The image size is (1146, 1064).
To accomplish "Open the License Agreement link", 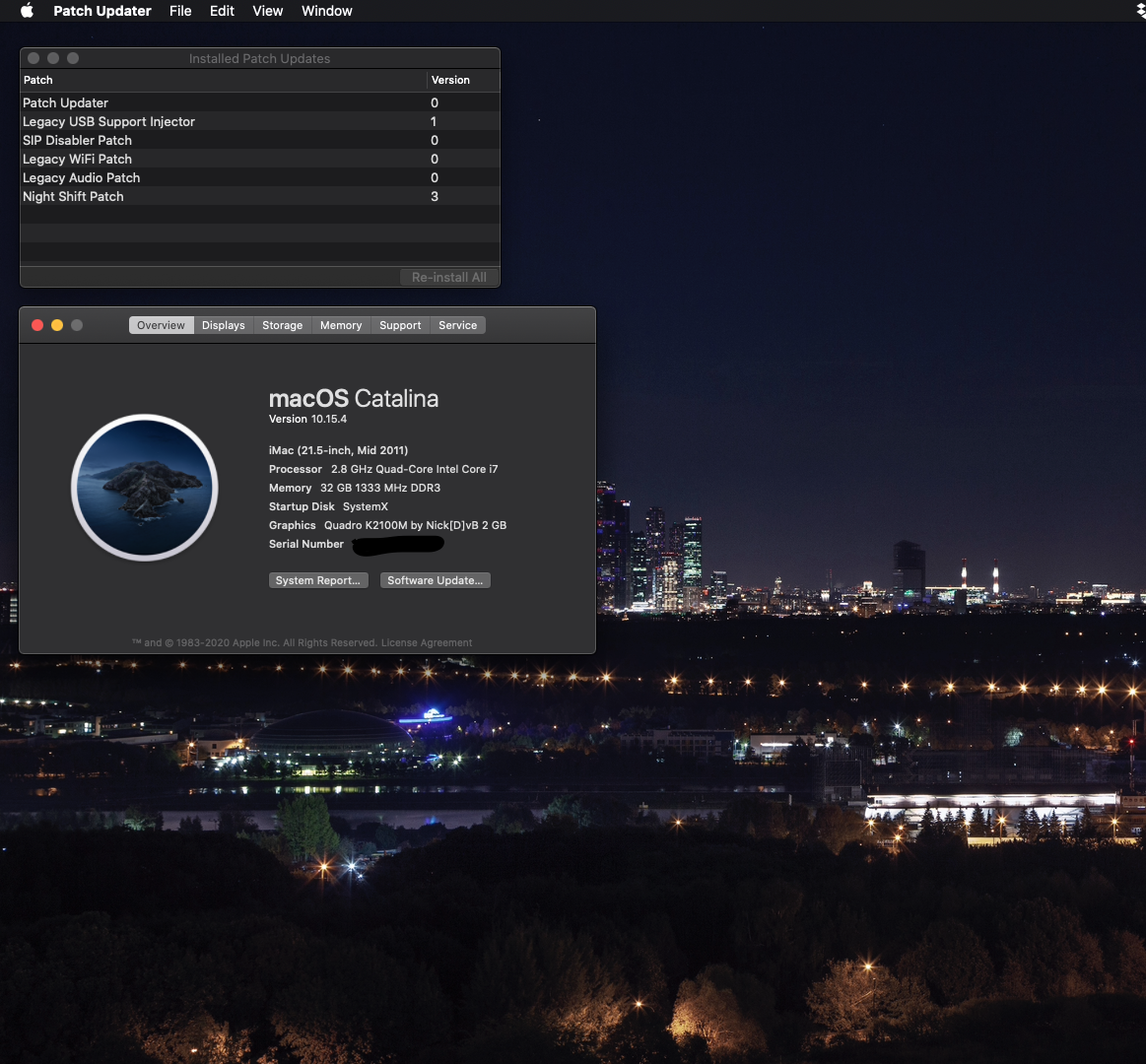I will pyautogui.click(x=426, y=642).
